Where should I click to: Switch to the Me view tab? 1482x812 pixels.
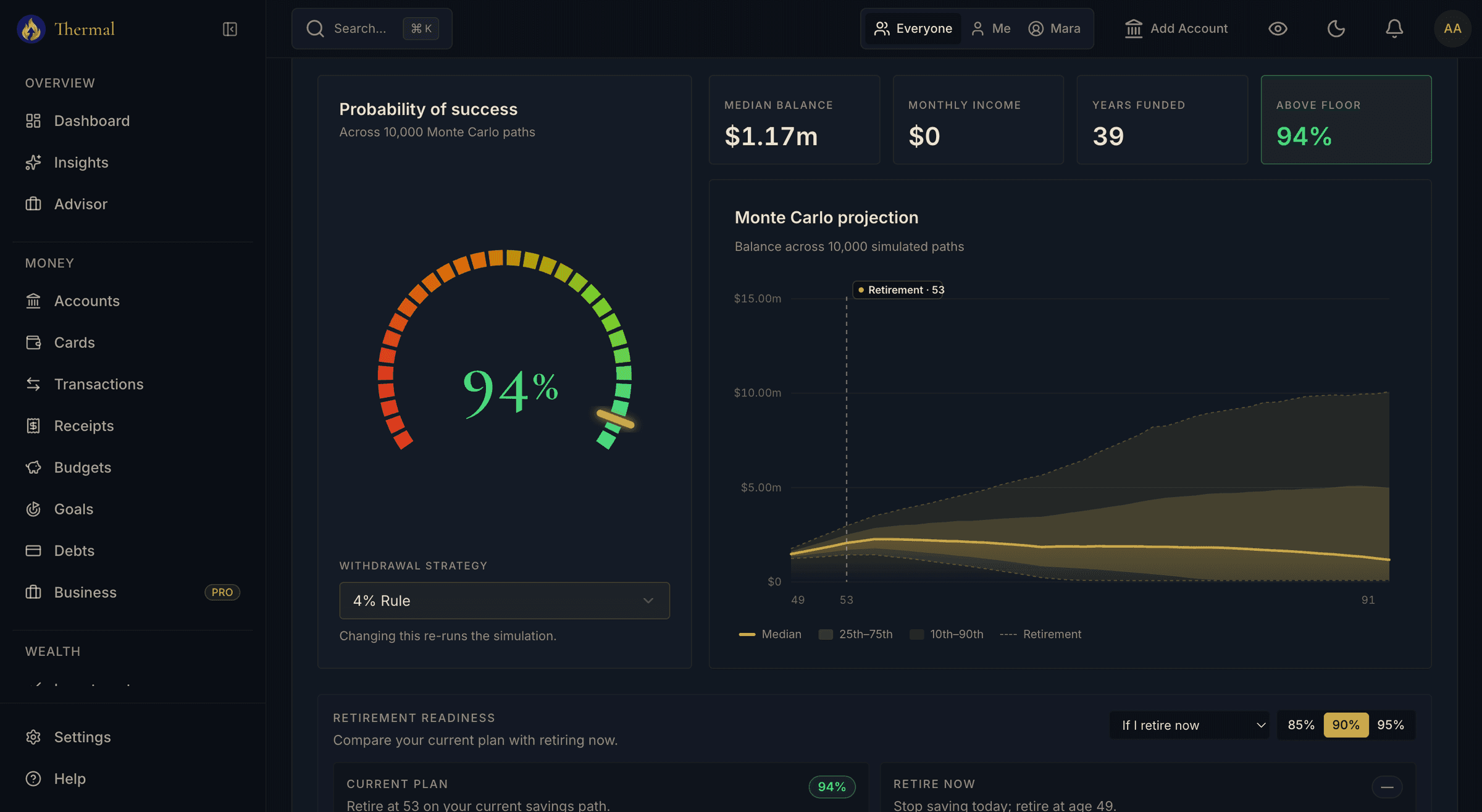[991, 28]
